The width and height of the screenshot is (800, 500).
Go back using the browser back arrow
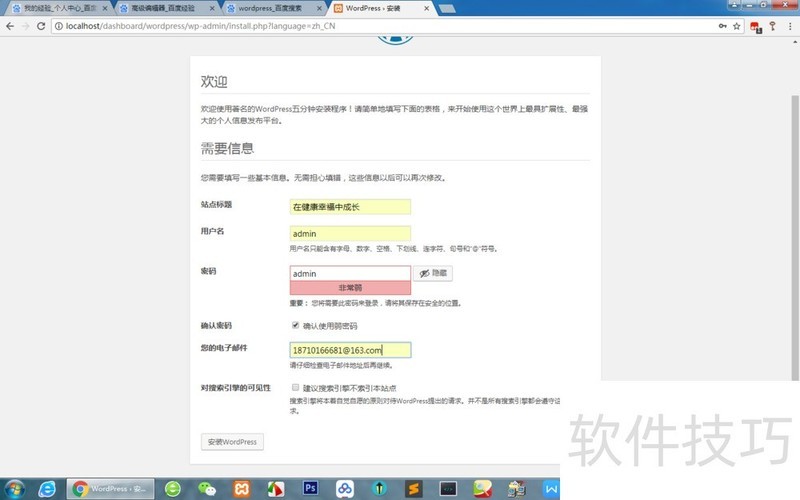[x=10, y=26]
